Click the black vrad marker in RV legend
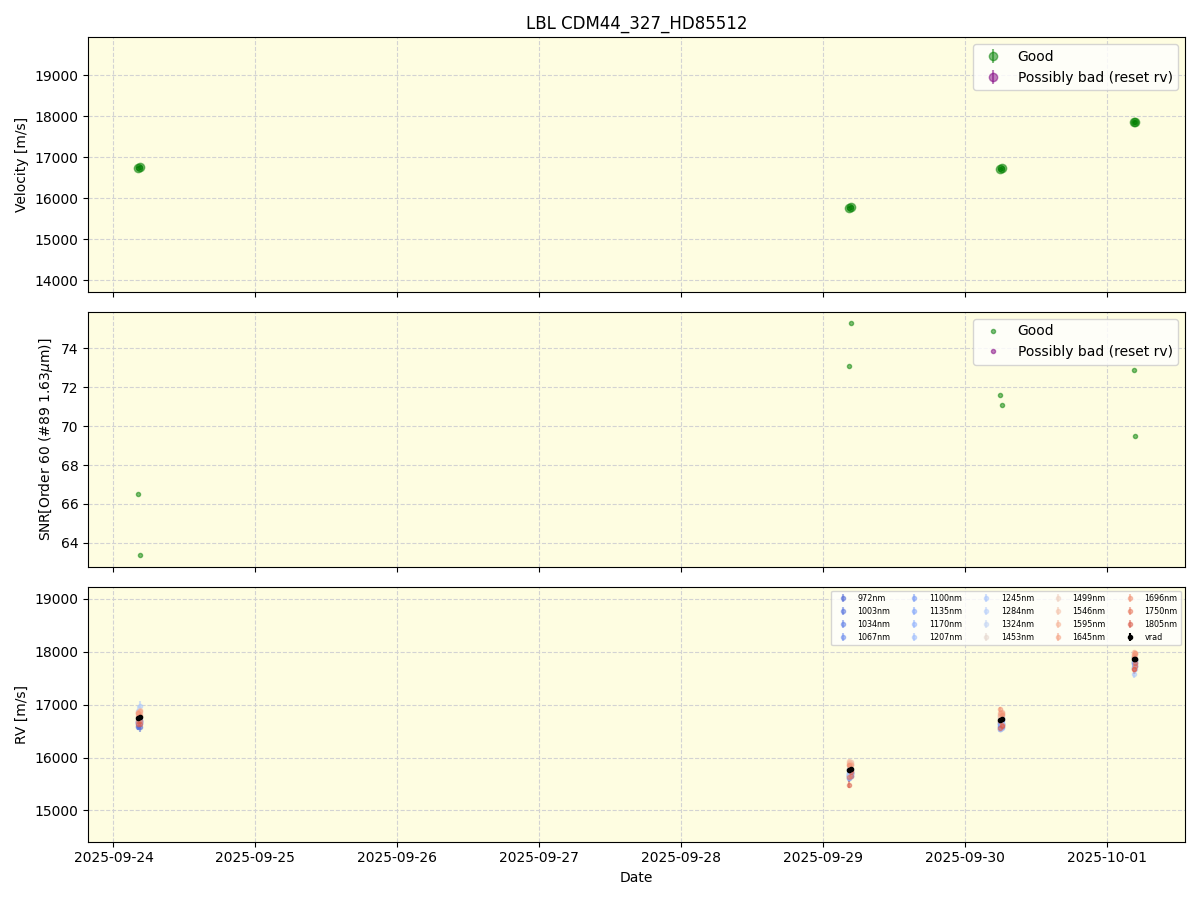Image resolution: width=1200 pixels, height=900 pixels. 1130,637
